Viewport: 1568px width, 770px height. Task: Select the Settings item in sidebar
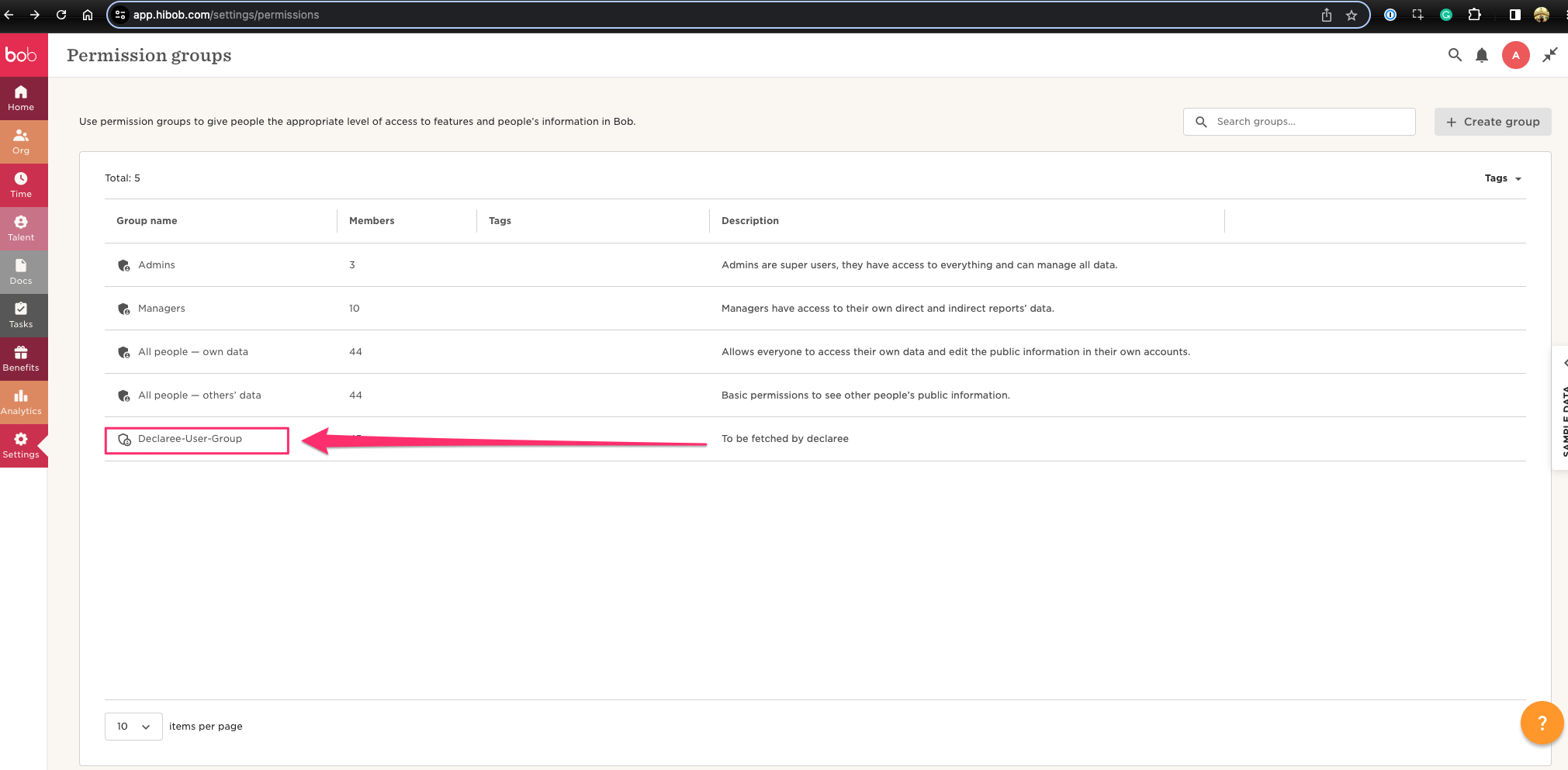(x=21, y=445)
